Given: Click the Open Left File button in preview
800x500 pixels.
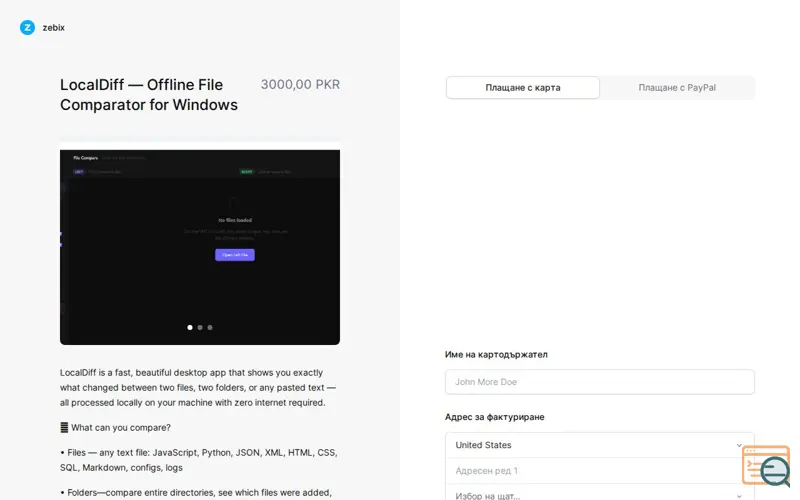Looking at the screenshot, I should coord(235,255).
